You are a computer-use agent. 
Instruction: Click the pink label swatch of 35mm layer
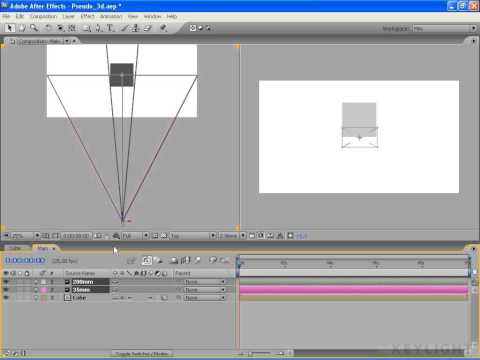point(44,290)
